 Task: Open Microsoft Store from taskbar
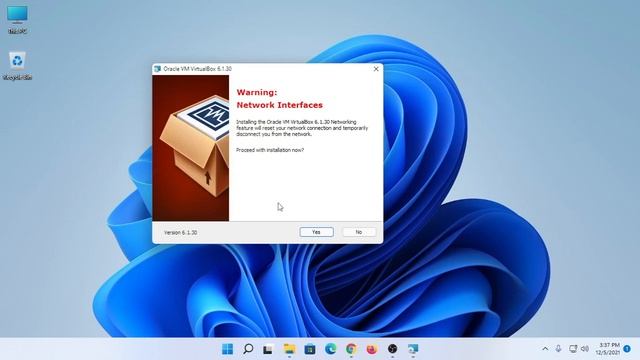(310, 349)
